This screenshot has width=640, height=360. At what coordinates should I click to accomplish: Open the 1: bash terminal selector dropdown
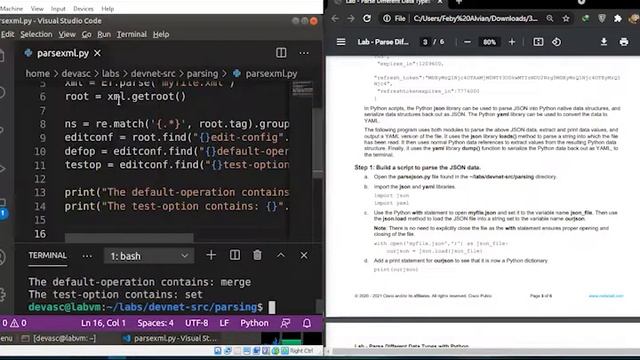149,256
